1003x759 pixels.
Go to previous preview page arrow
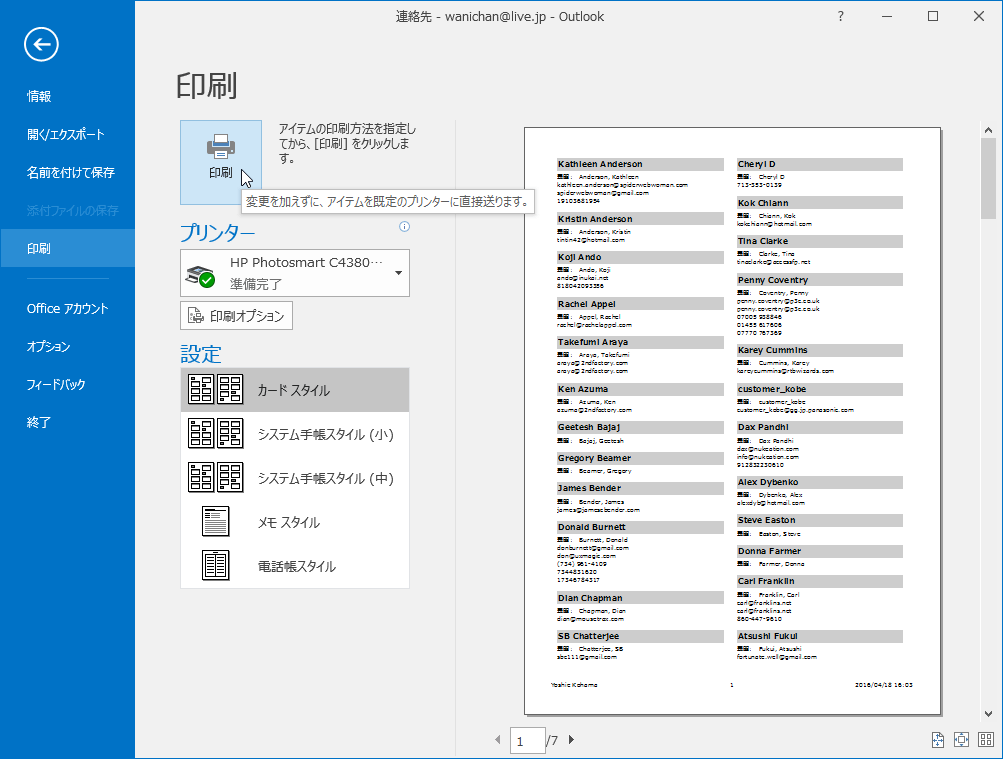click(x=498, y=740)
